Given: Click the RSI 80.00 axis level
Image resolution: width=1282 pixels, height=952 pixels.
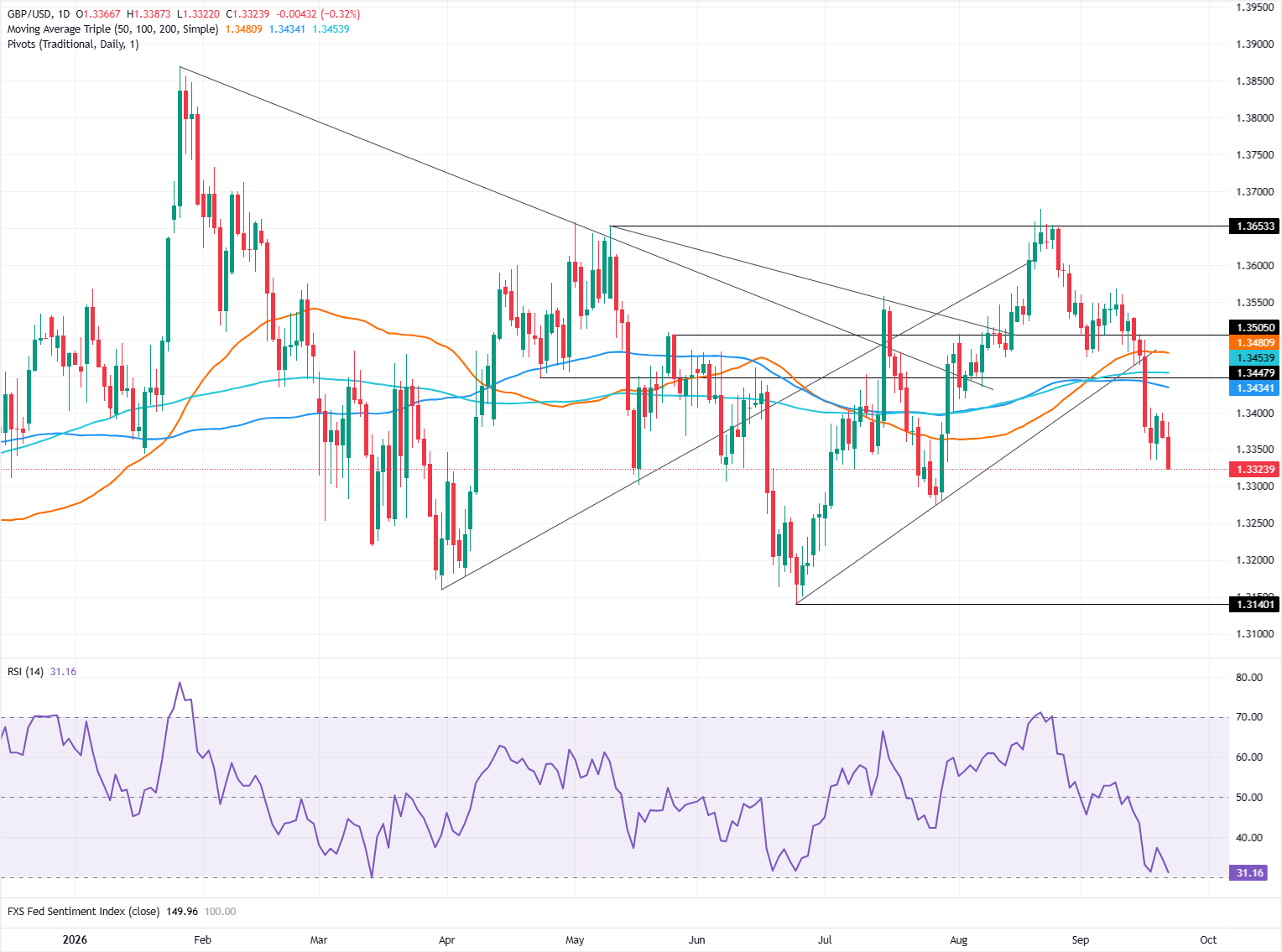Looking at the screenshot, I should pyautogui.click(x=1249, y=678).
